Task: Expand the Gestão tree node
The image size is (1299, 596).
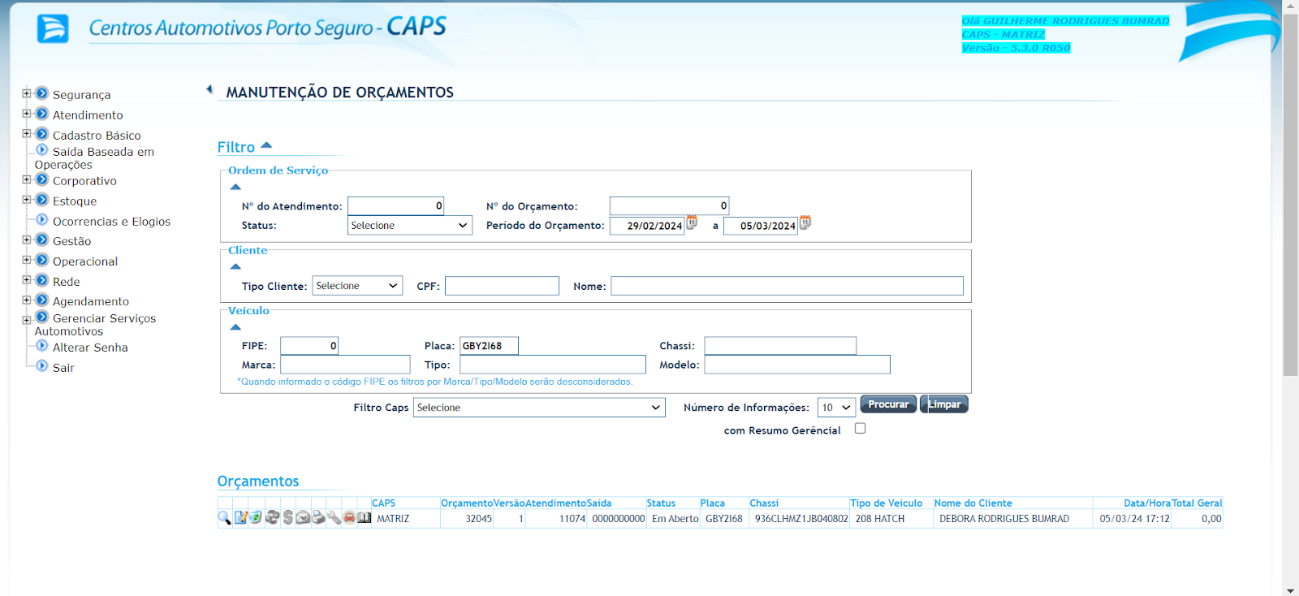Action: tap(27, 240)
